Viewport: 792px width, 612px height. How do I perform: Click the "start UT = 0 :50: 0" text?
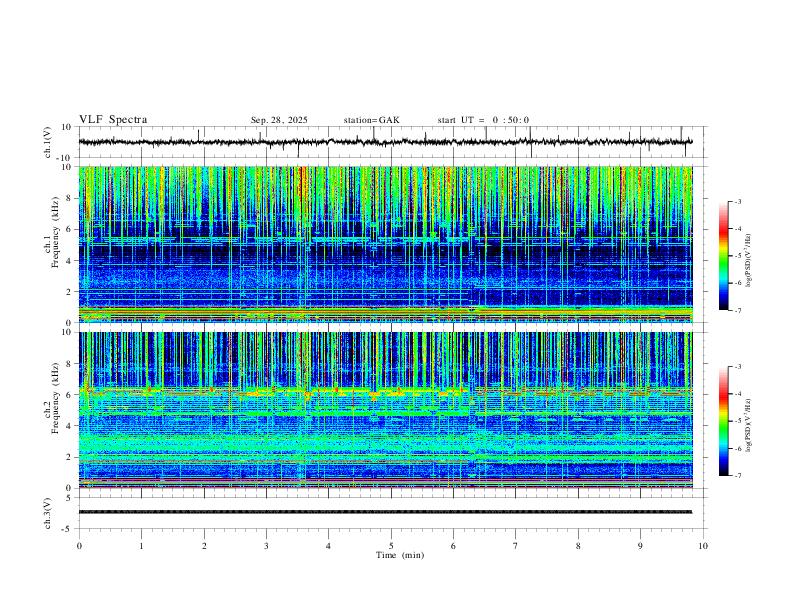(x=483, y=120)
